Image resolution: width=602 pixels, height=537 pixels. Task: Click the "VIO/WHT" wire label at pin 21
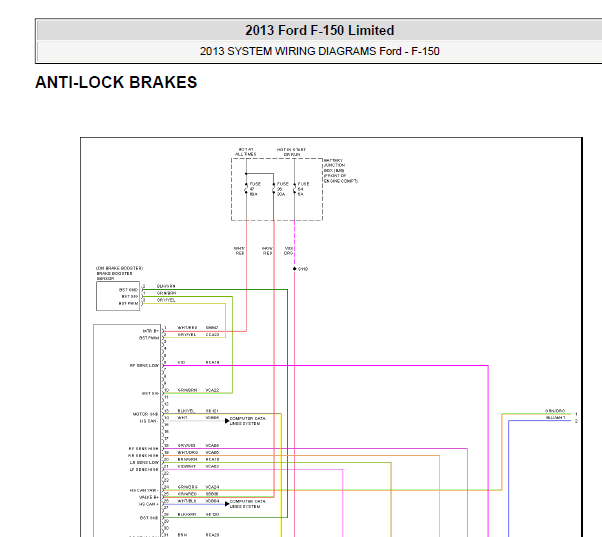[187, 466]
